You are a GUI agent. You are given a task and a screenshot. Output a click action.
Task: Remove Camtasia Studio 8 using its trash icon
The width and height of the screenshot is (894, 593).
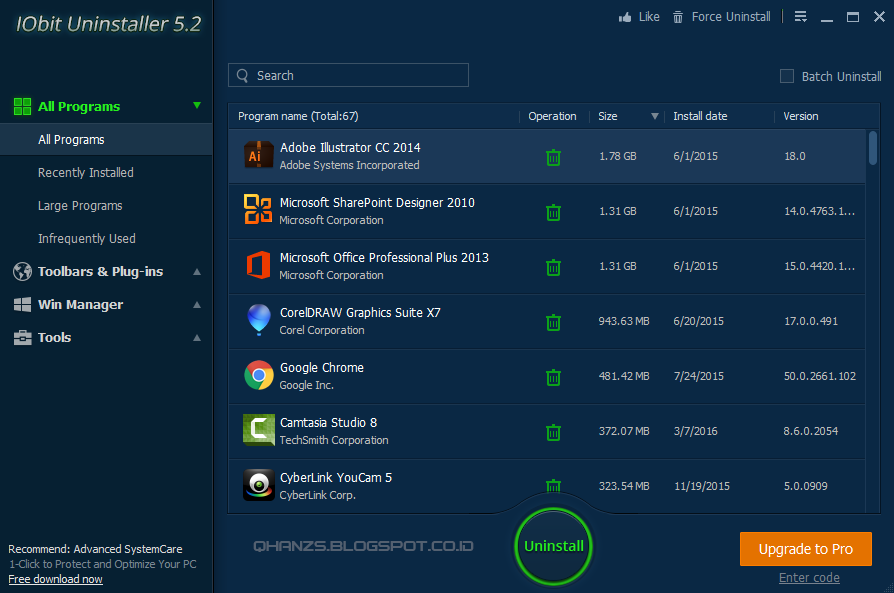coord(553,432)
